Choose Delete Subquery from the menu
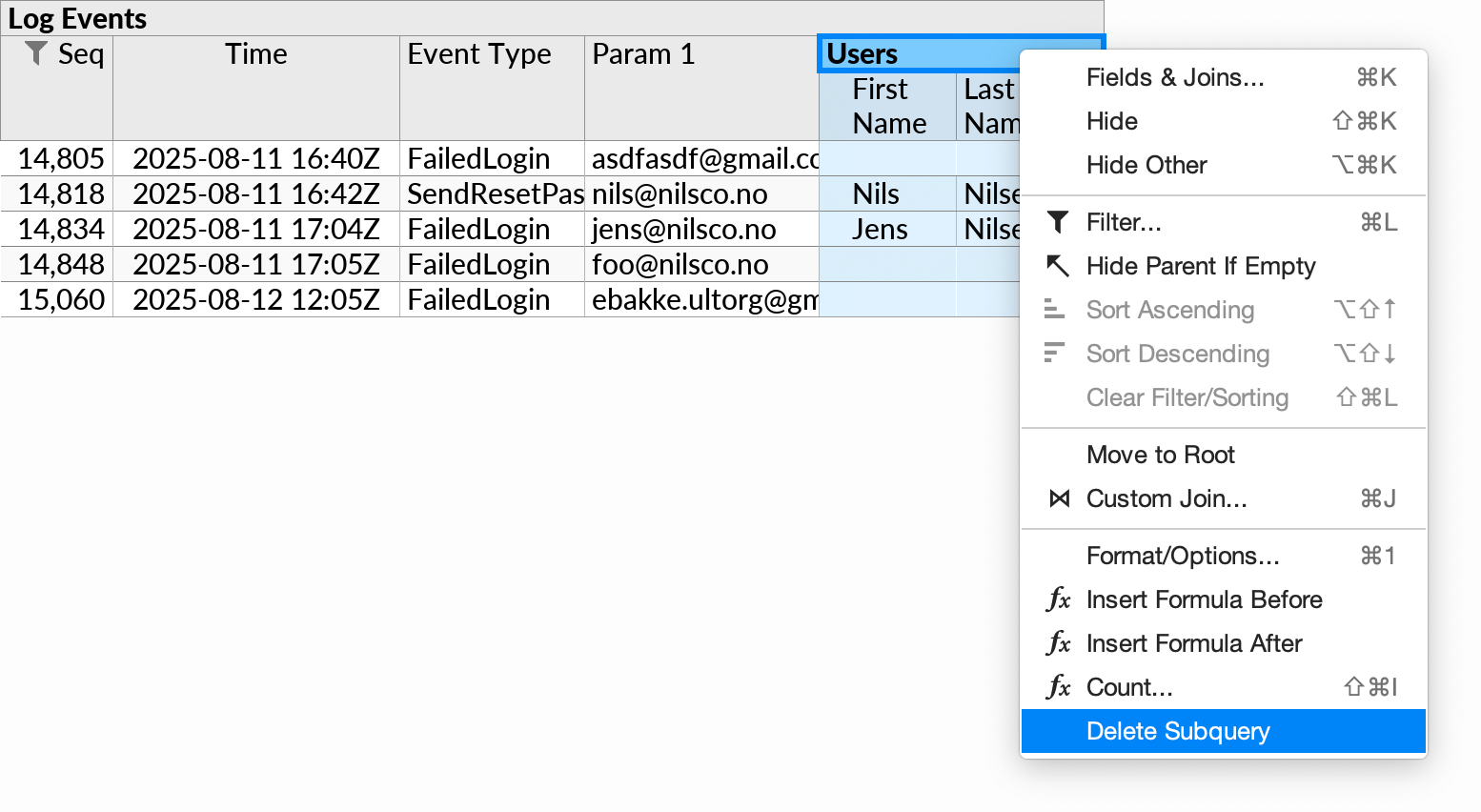Image resolution: width=1481 pixels, height=812 pixels. (x=1178, y=731)
